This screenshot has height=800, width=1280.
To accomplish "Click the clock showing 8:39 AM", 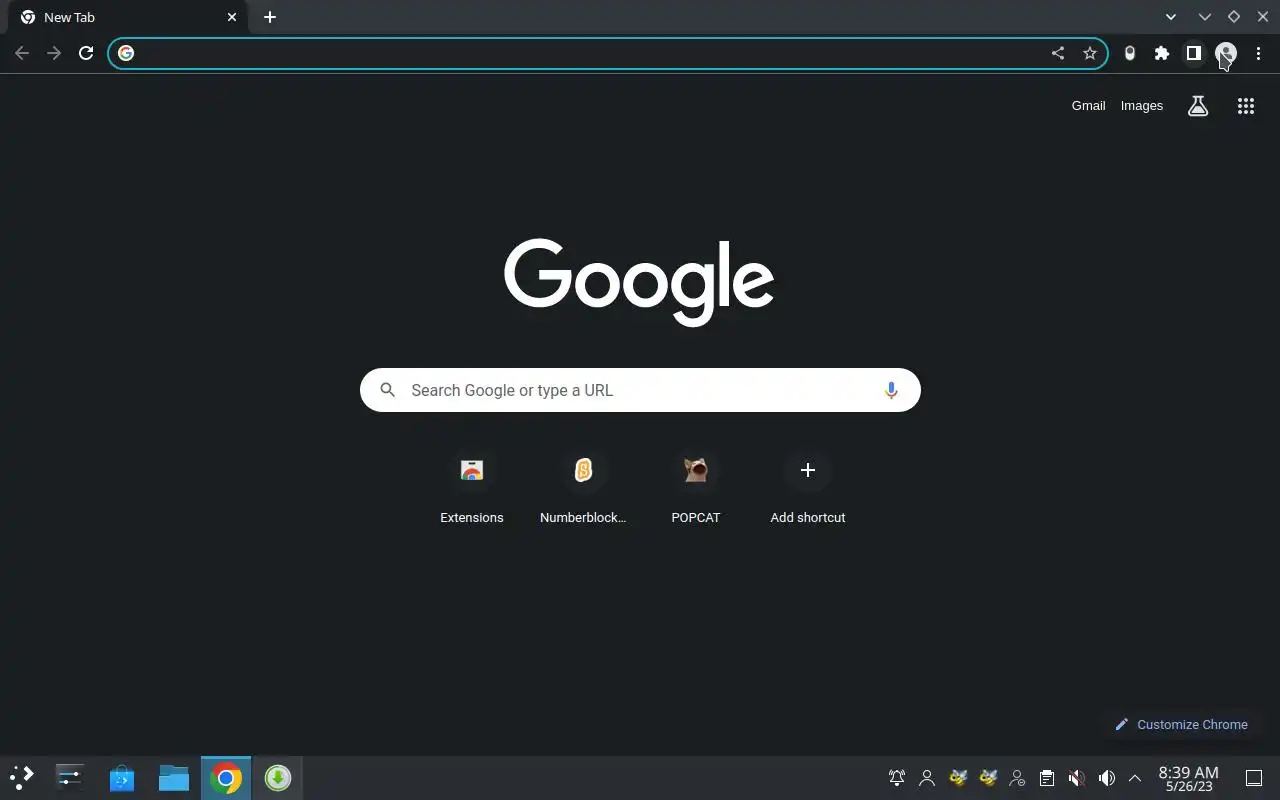I will coord(1188,778).
